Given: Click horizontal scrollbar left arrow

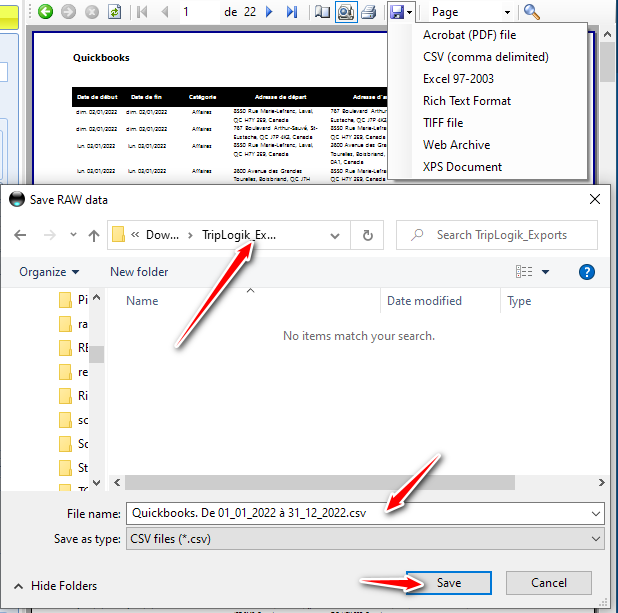Looking at the screenshot, I should pos(117,483).
